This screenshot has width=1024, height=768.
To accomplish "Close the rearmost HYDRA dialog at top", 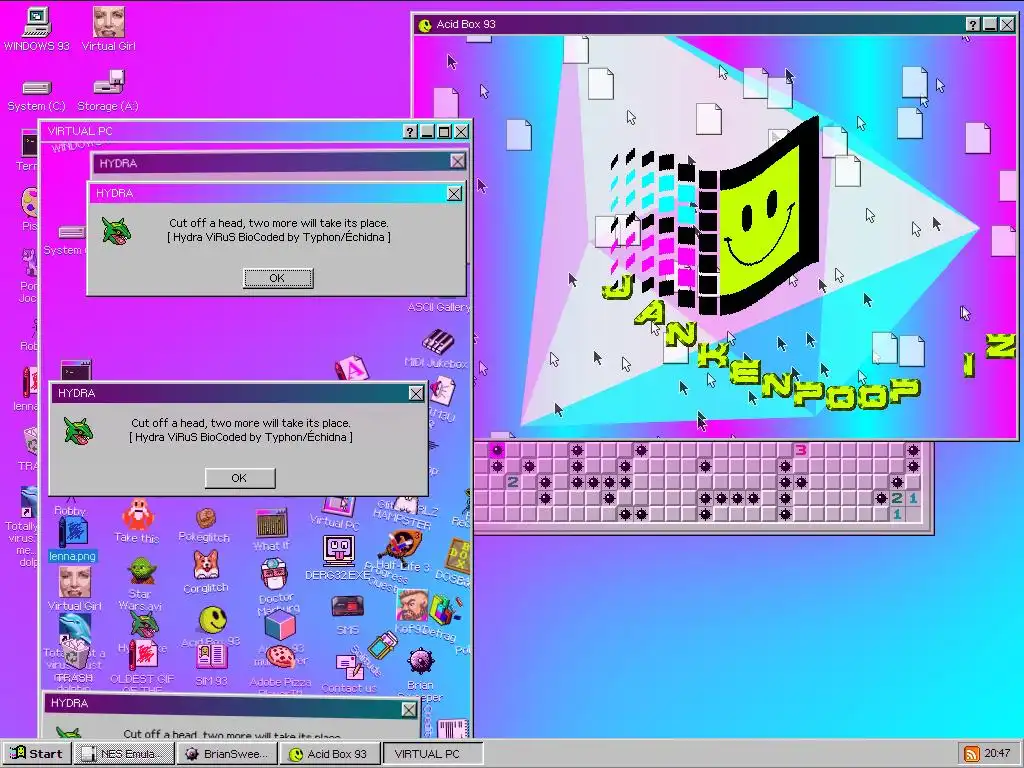I will click(458, 161).
